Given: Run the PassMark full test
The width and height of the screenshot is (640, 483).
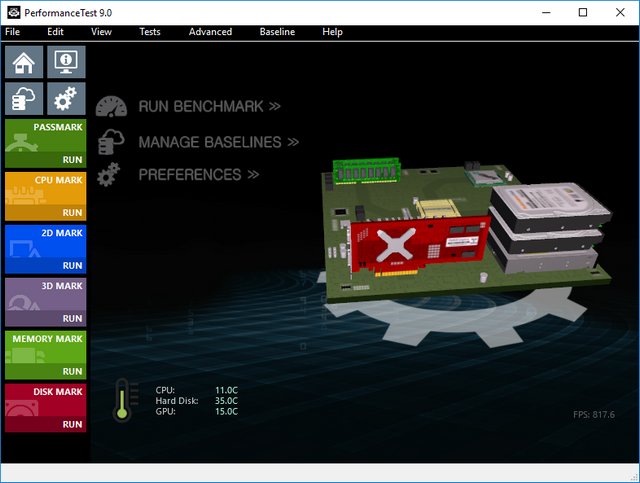Looking at the screenshot, I should coord(72,160).
